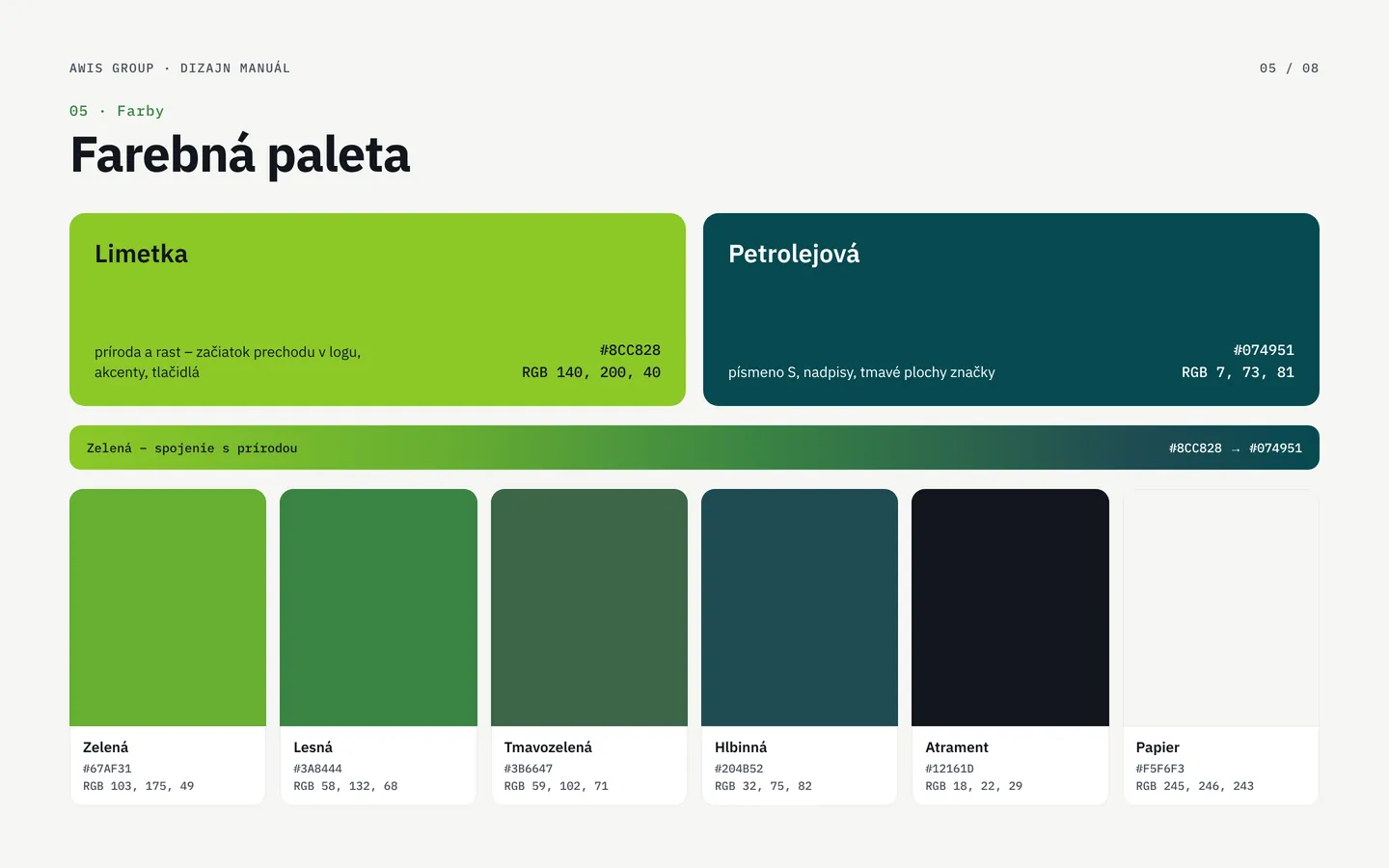Click the hex code #67AF31

tap(107, 769)
